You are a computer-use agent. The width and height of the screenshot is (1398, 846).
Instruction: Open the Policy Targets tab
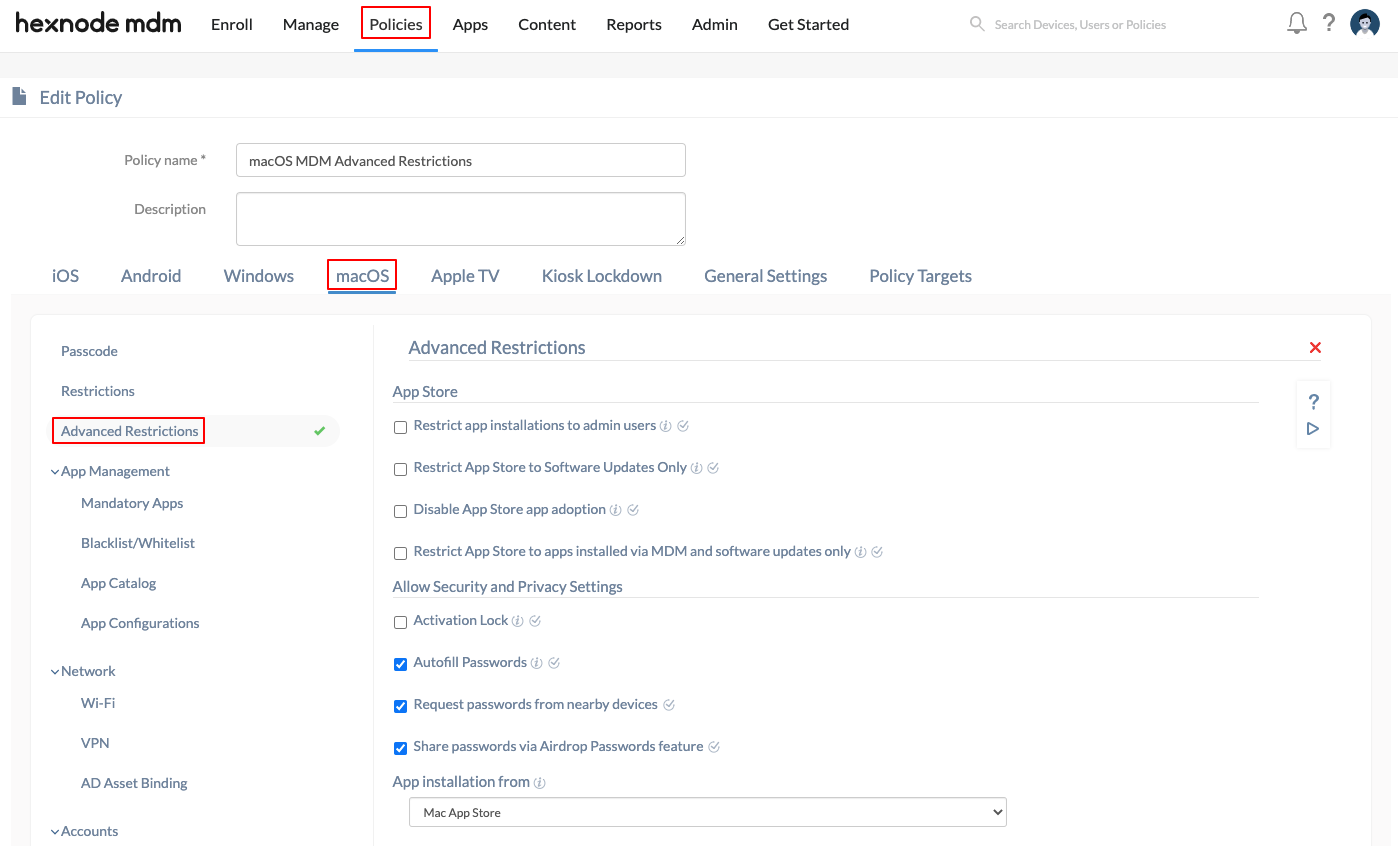[x=921, y=276]
